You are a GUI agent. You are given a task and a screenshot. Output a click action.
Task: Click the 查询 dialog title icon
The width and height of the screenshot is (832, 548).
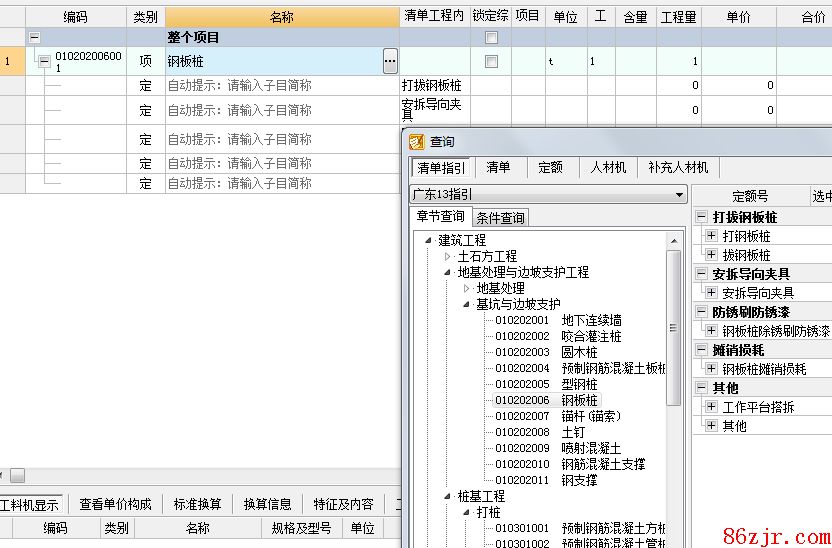[x=418, y=141]
